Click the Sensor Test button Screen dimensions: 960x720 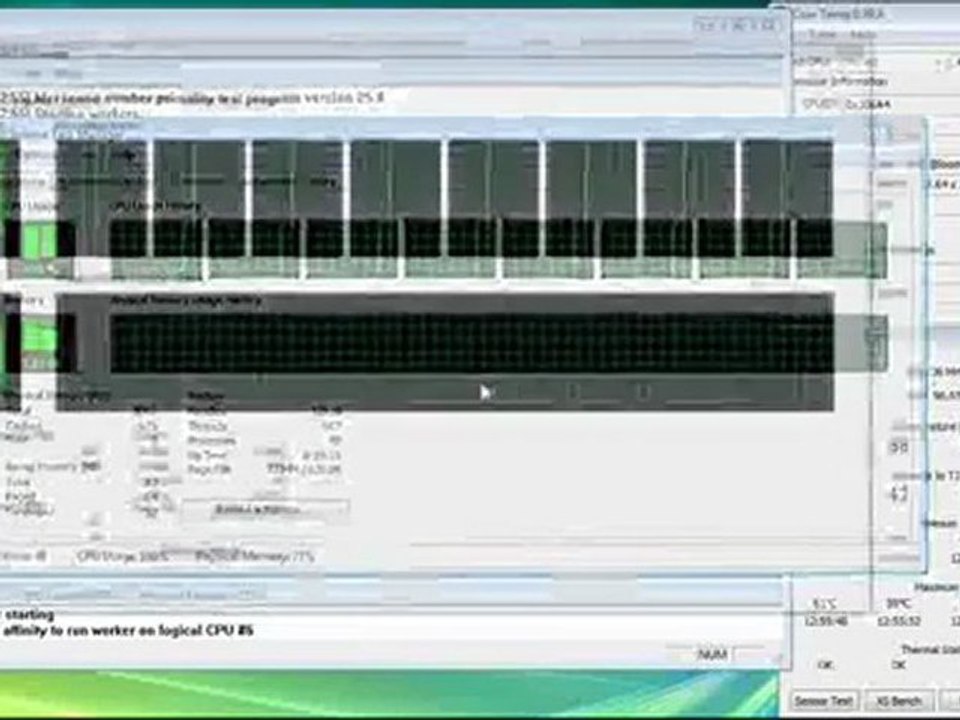[x=823, y=700]
